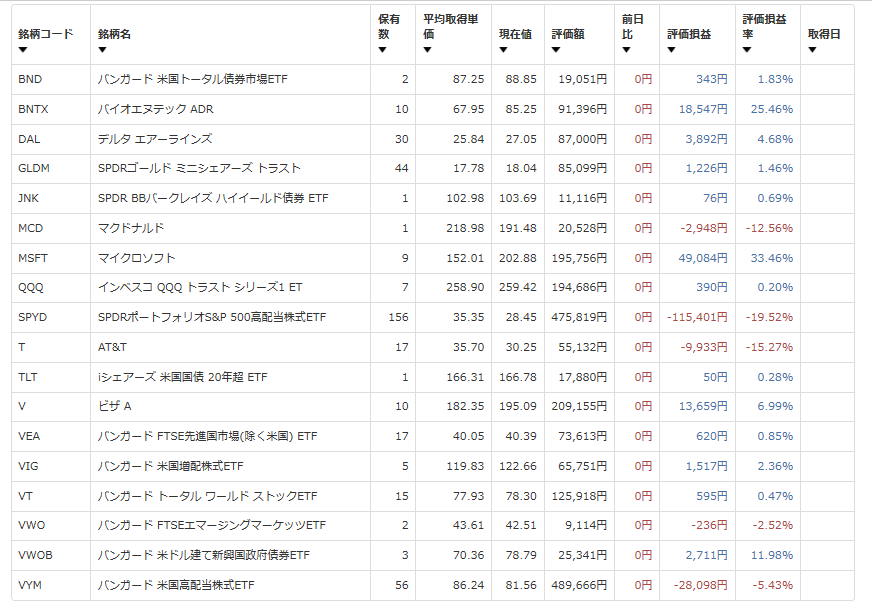Sort by 保有数 column arrow
872x610 pixels.
(x=382, y=50)
